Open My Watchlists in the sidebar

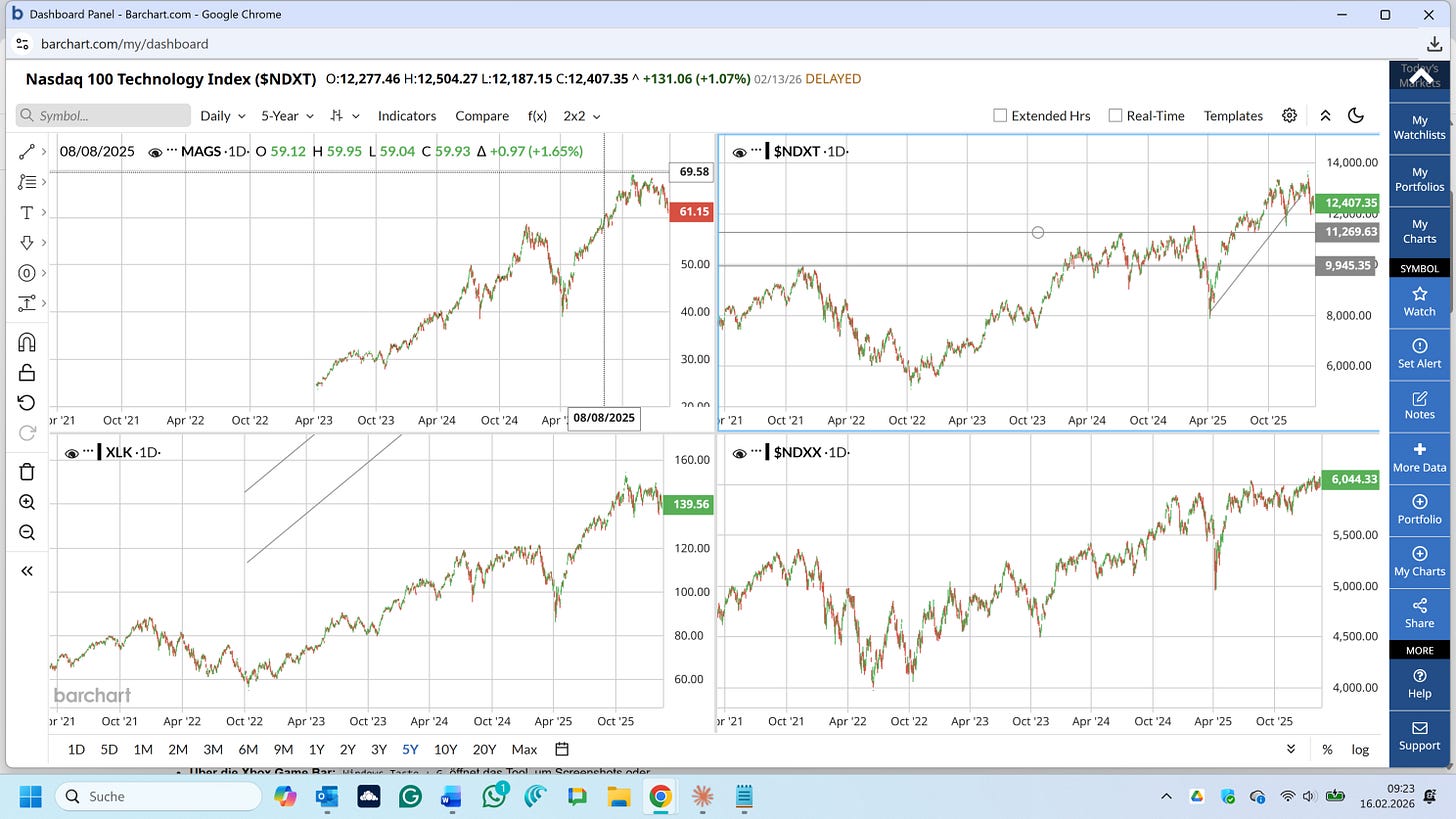1419,127
